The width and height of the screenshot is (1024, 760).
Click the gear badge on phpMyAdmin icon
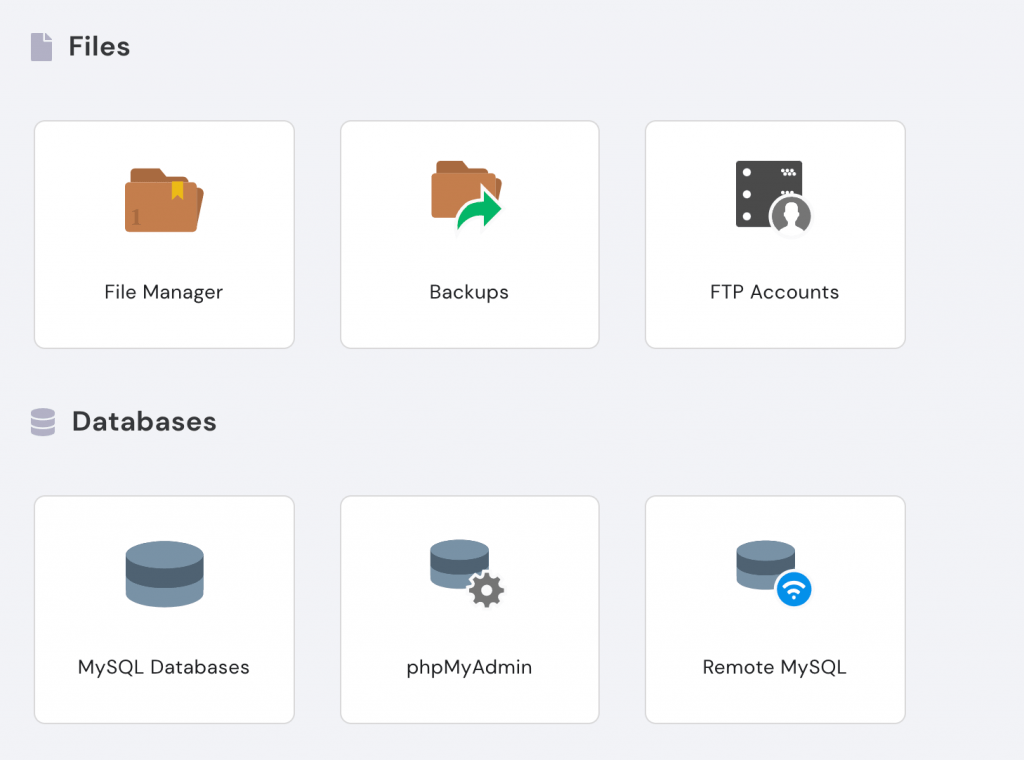[487, 590]
